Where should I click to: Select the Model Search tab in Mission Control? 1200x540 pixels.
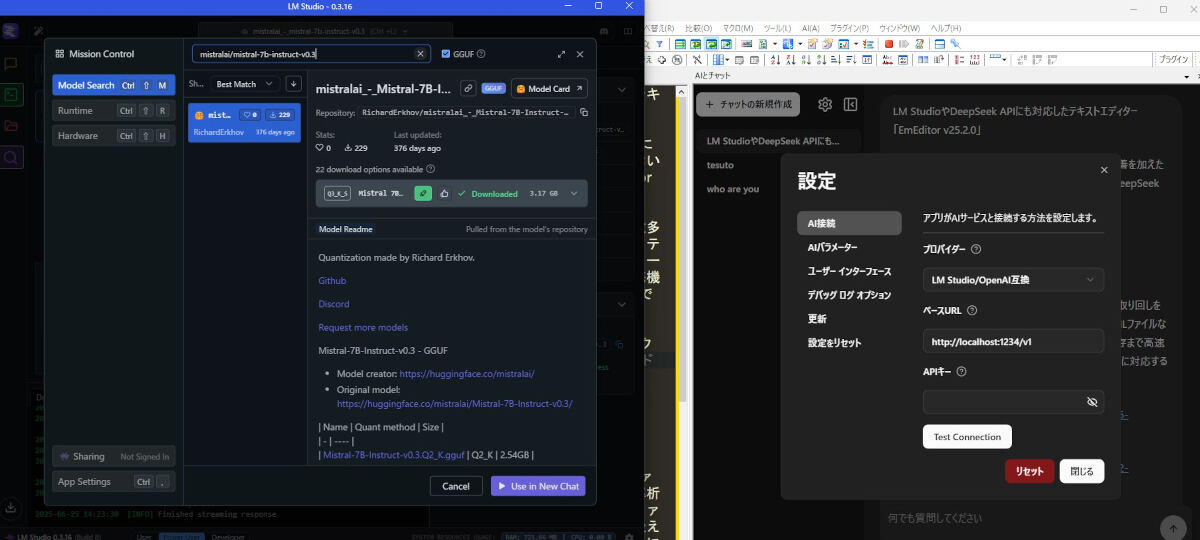114,85
